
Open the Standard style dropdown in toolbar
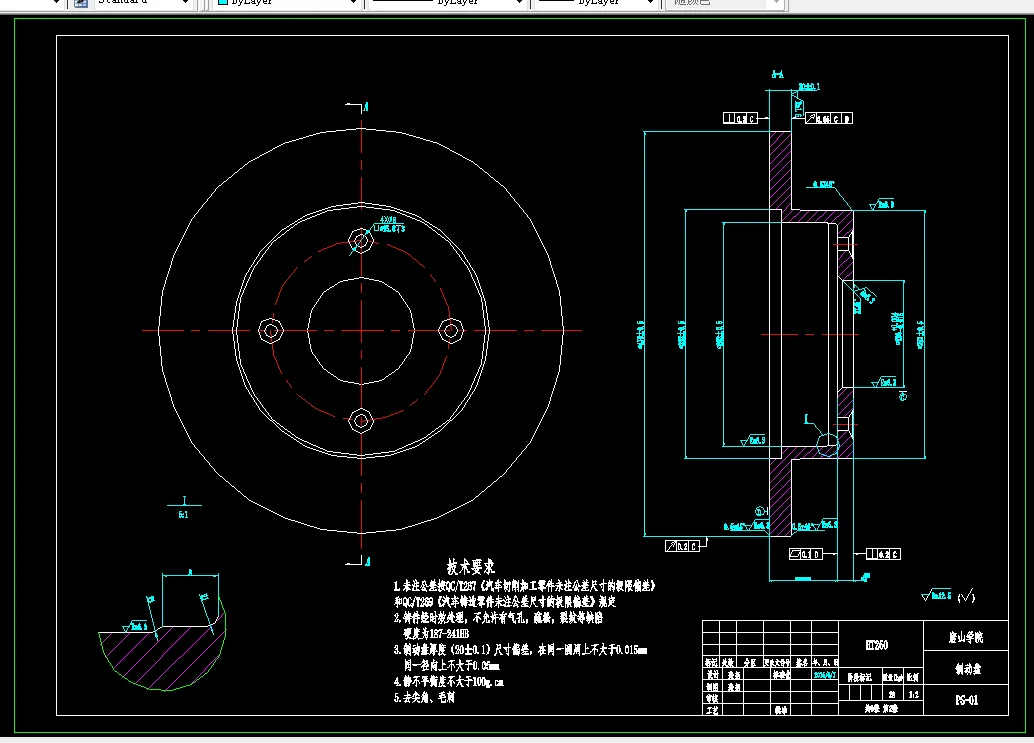coord(142,3)
